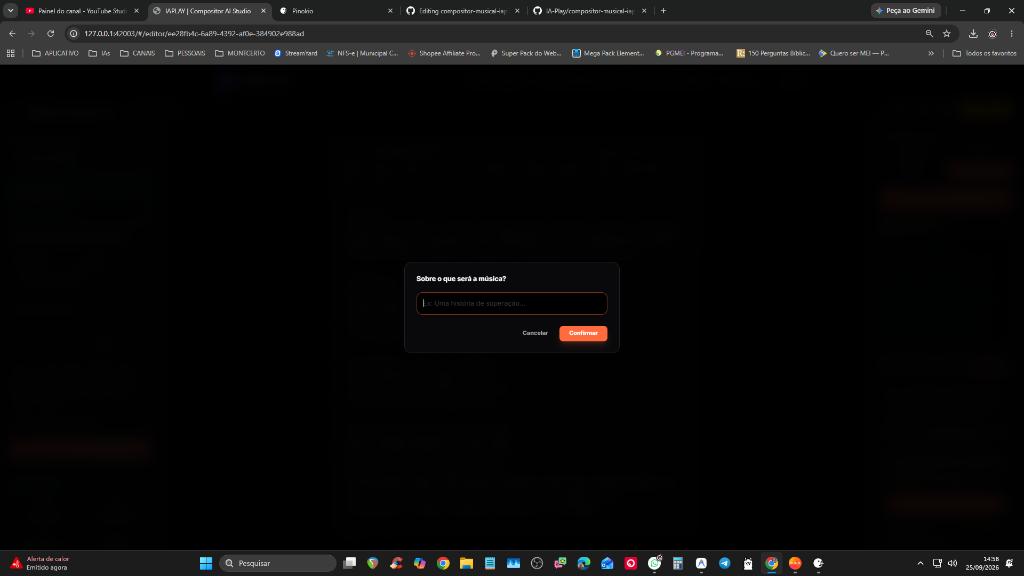1024x576 pixels.
Task: Open WhatsApp from the taskbar
Action: pos(654,563)
